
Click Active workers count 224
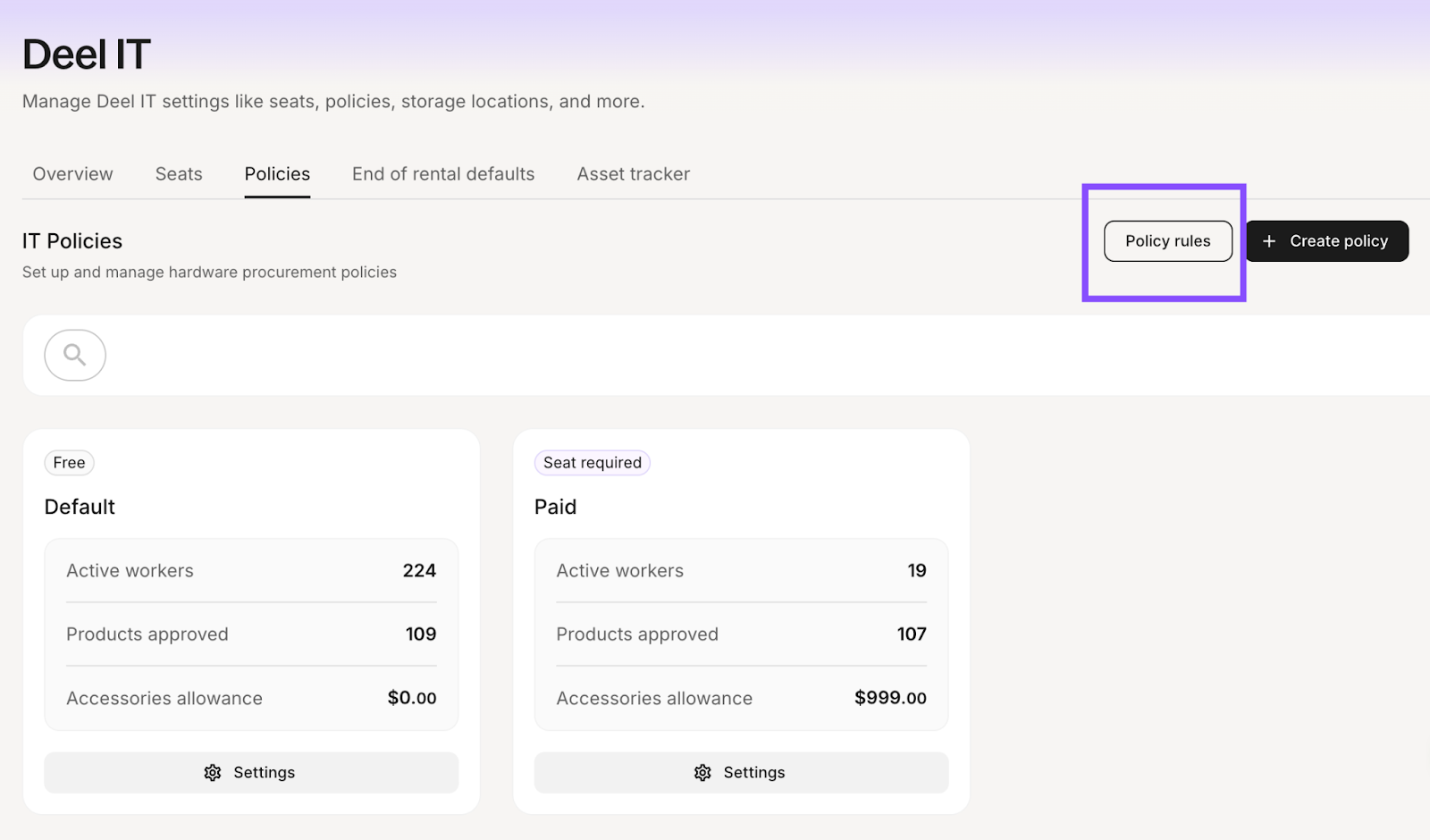click(419, 571)
